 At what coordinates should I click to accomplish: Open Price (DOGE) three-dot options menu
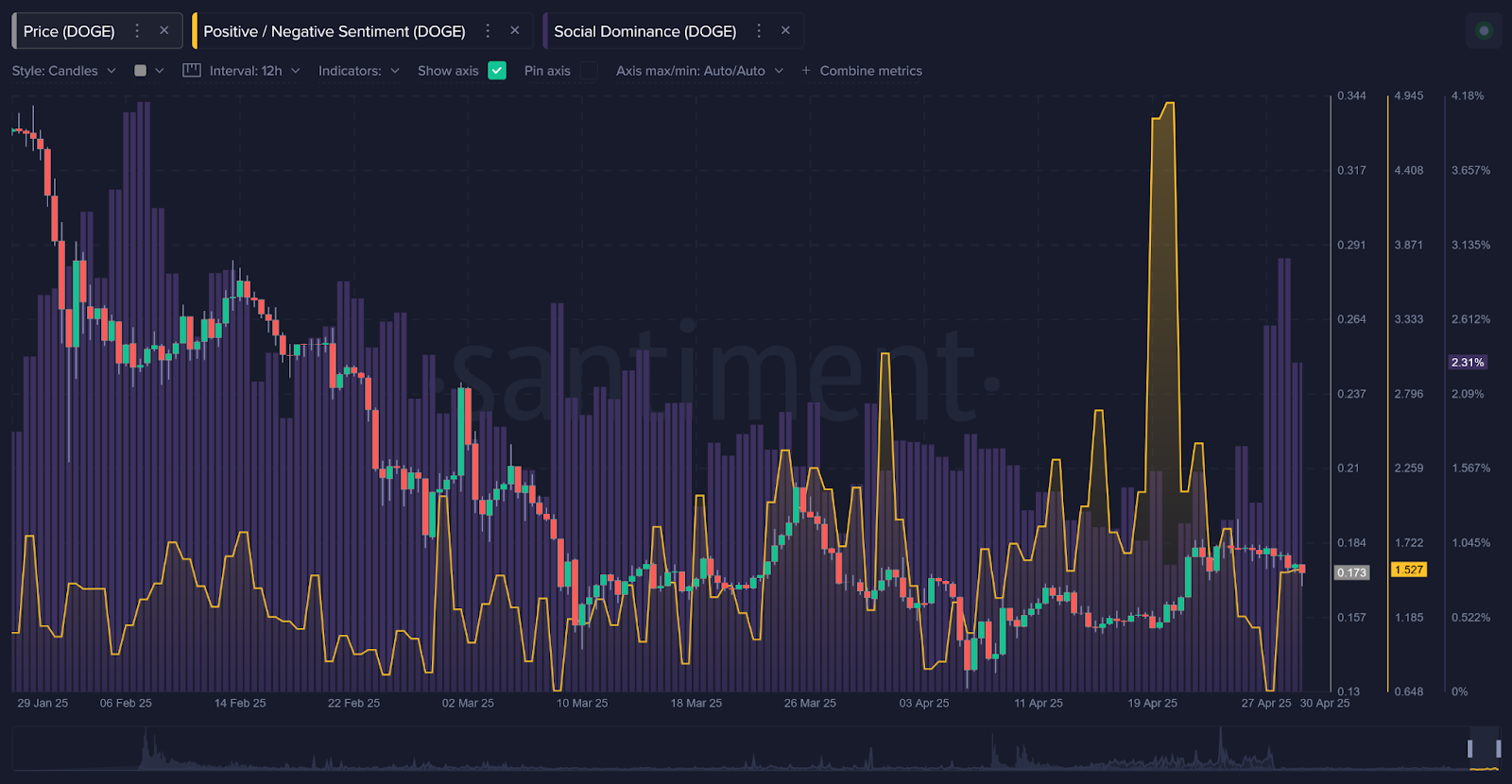(137, 31)
